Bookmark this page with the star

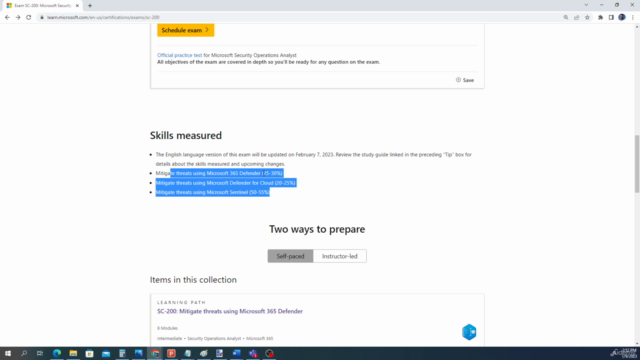[587, 18]
